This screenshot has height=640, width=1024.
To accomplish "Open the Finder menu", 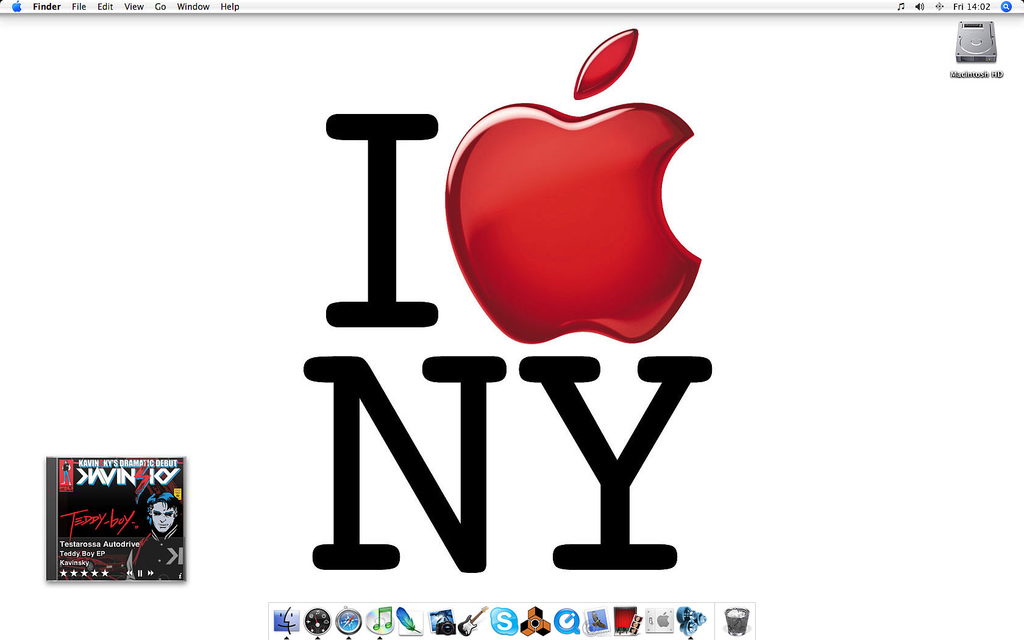I will [47, 7].
